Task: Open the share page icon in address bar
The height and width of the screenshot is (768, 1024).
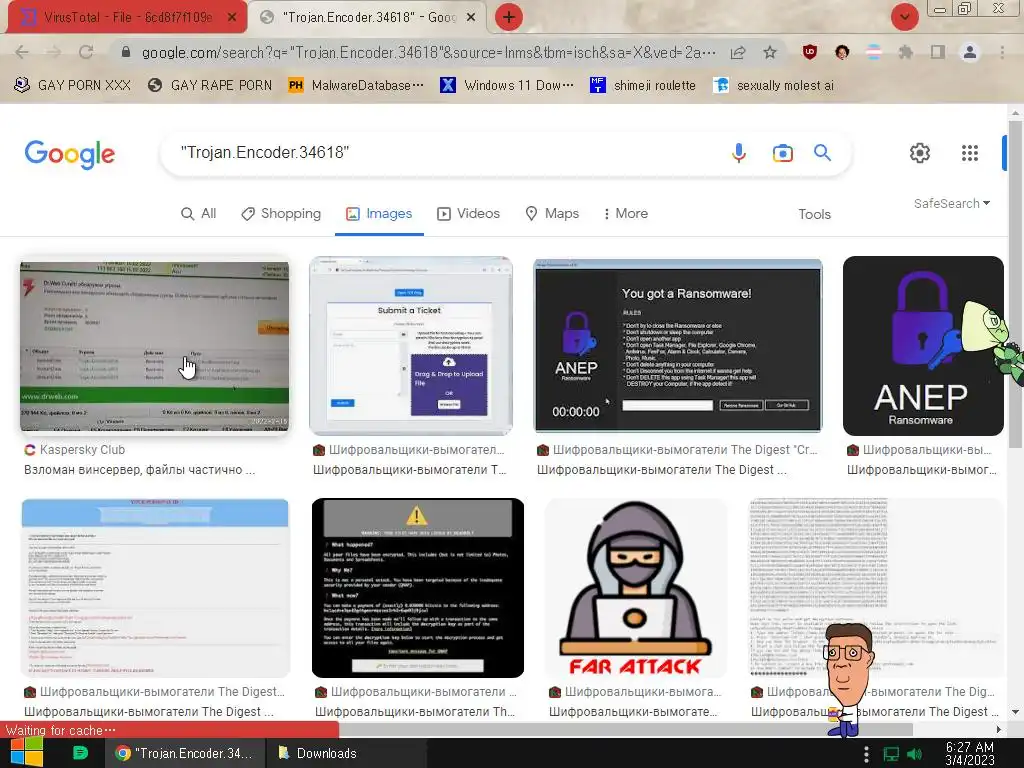Action: click(738, 52)
